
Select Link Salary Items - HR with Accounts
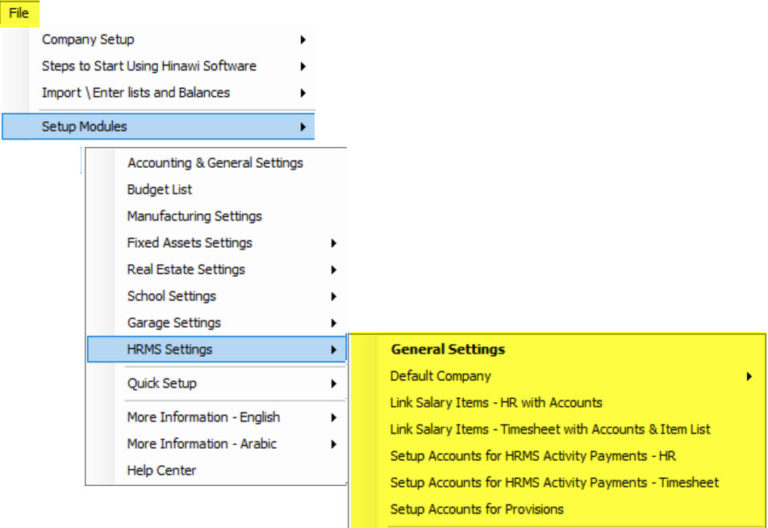496,403
